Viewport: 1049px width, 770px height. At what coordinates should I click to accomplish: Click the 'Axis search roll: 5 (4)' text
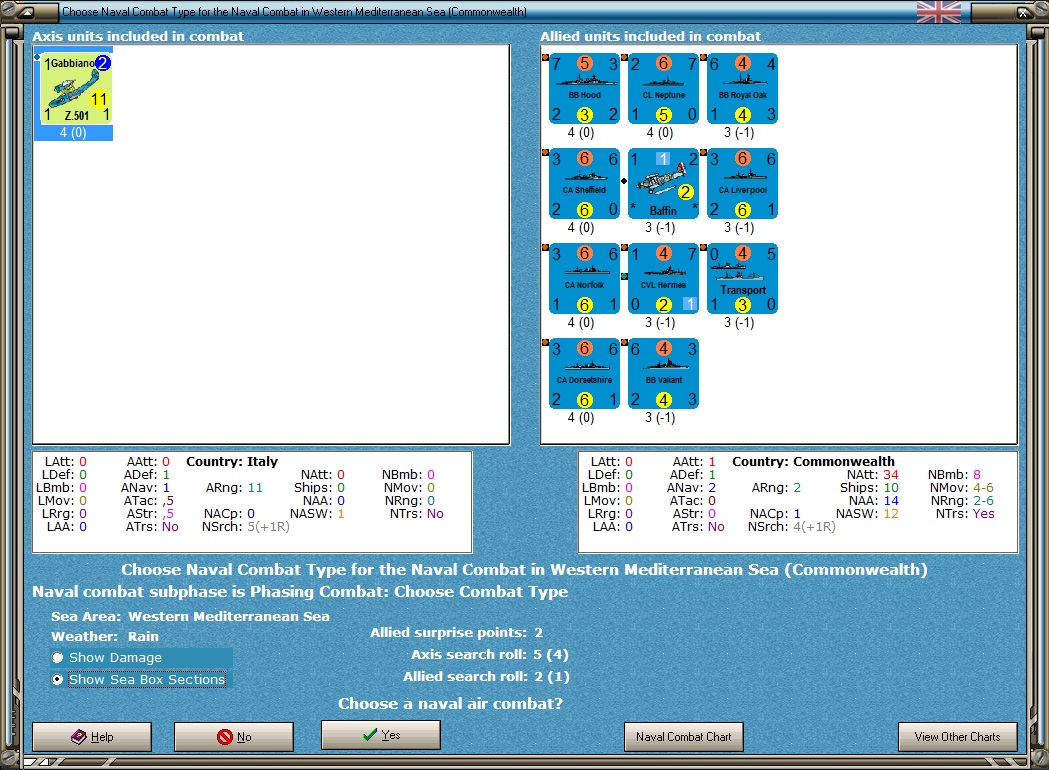pyautogui.click(x=490, y=654)
